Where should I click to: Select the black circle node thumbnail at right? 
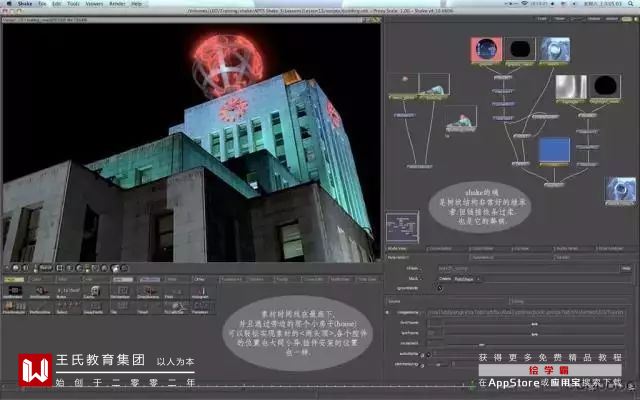(605, 87)
